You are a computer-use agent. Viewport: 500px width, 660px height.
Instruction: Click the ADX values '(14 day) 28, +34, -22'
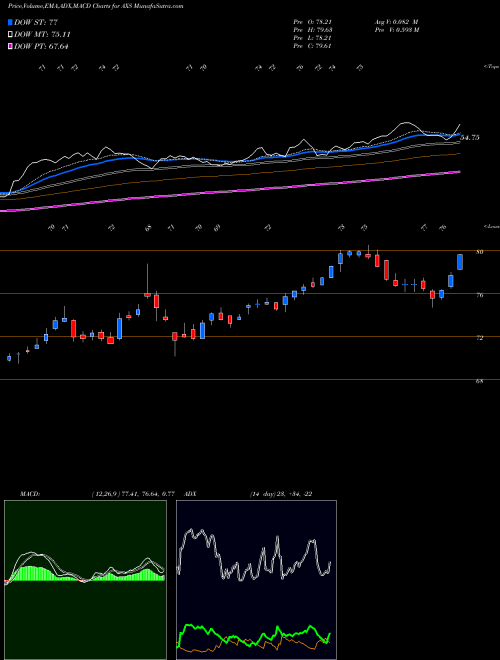click(x=280, y=494)
